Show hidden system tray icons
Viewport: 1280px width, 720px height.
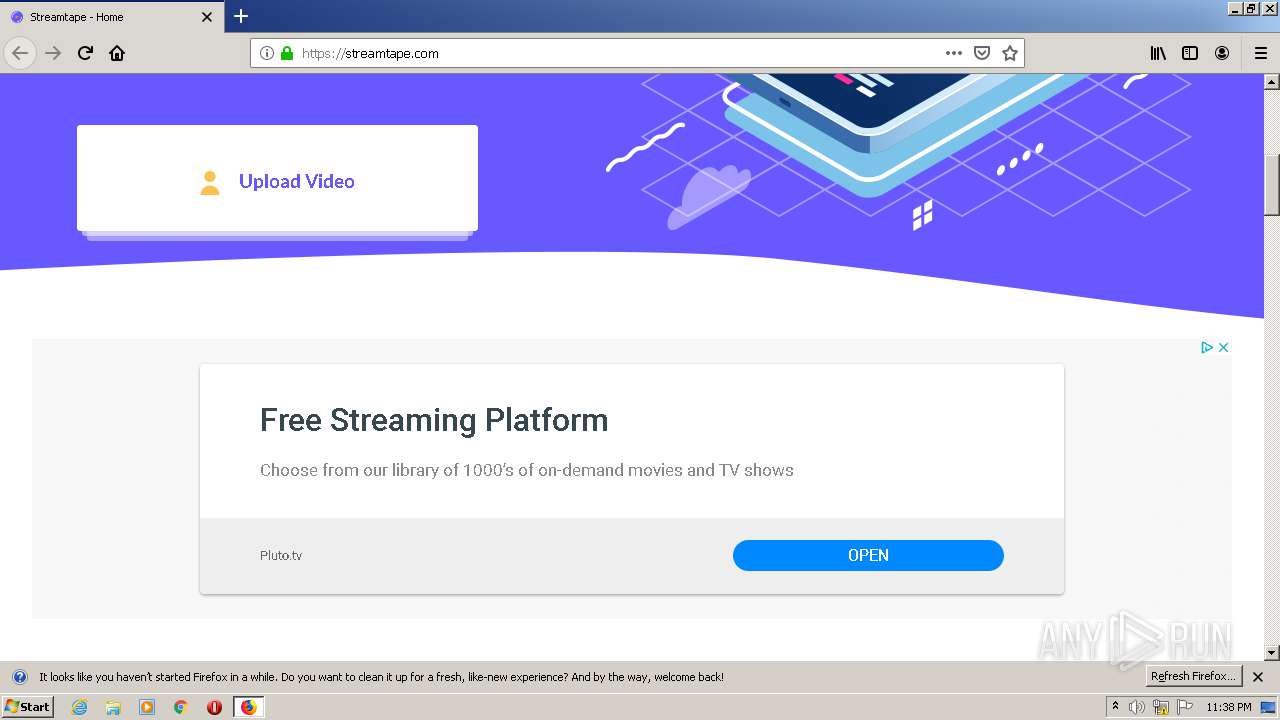point(1115,707)
